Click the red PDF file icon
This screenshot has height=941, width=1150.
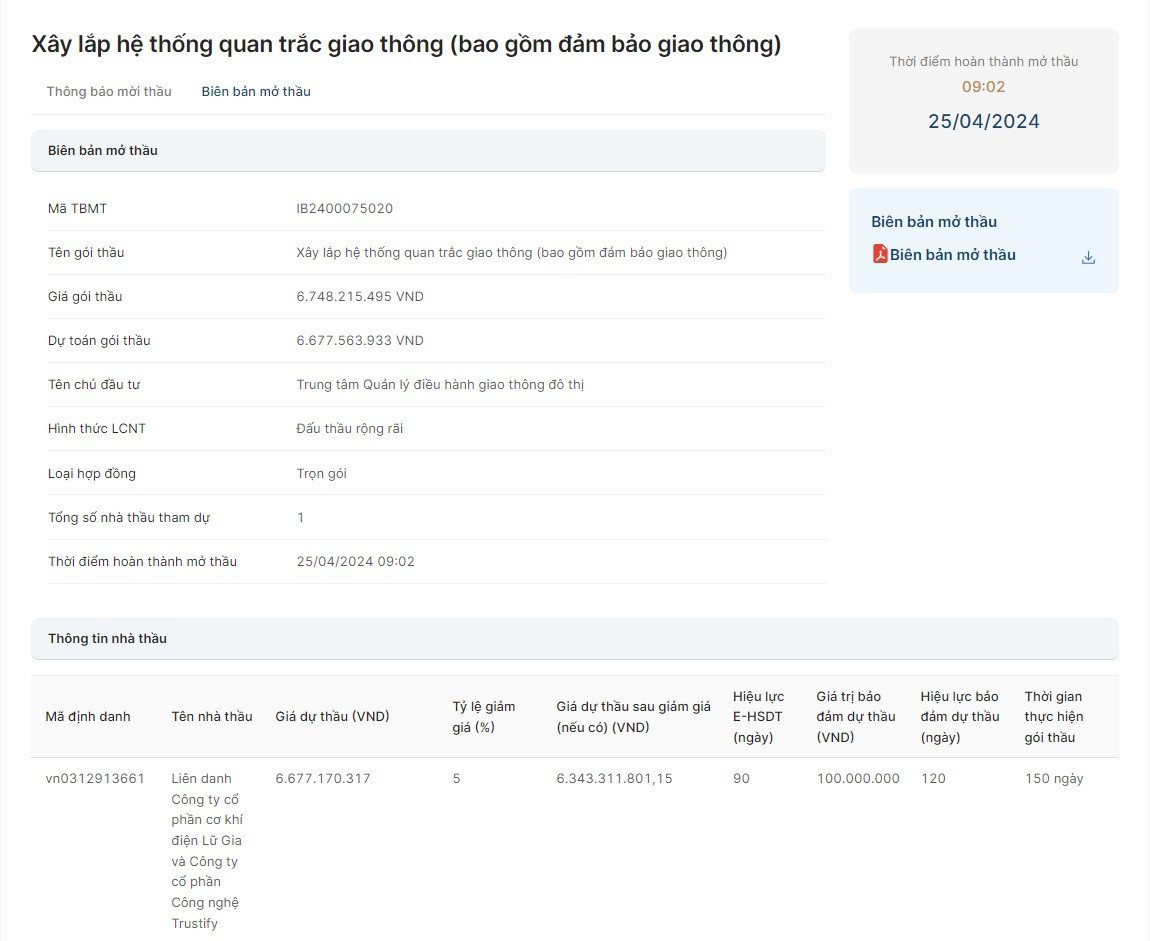click(880, 254)
